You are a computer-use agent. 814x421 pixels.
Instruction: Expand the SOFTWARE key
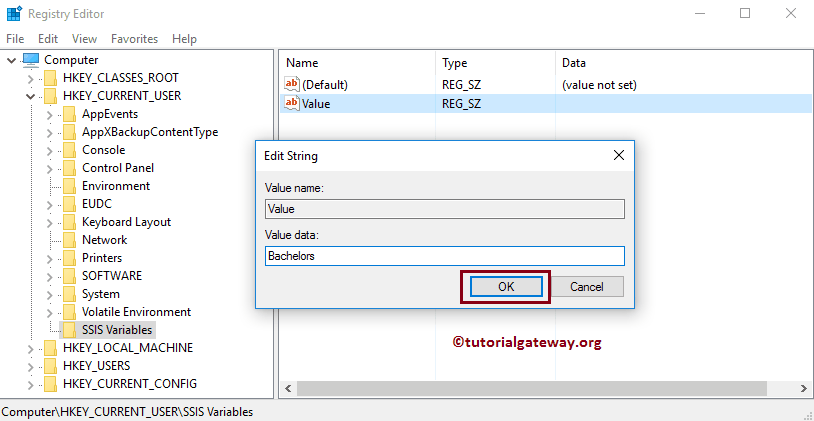point(49,277)
